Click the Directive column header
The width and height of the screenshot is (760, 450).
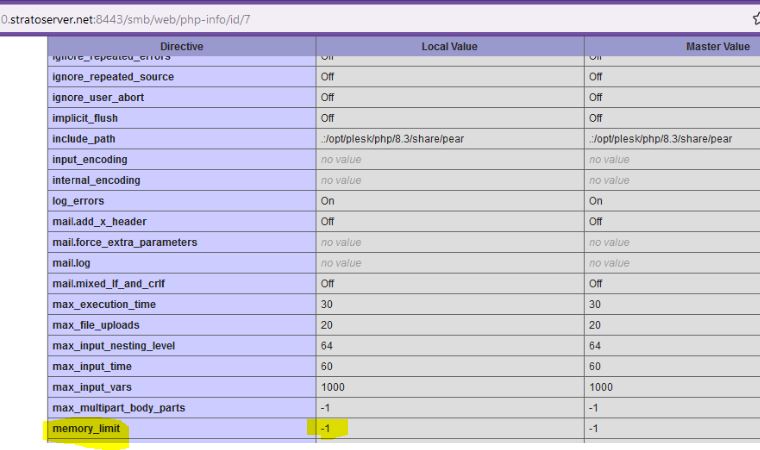pos(182,46)
